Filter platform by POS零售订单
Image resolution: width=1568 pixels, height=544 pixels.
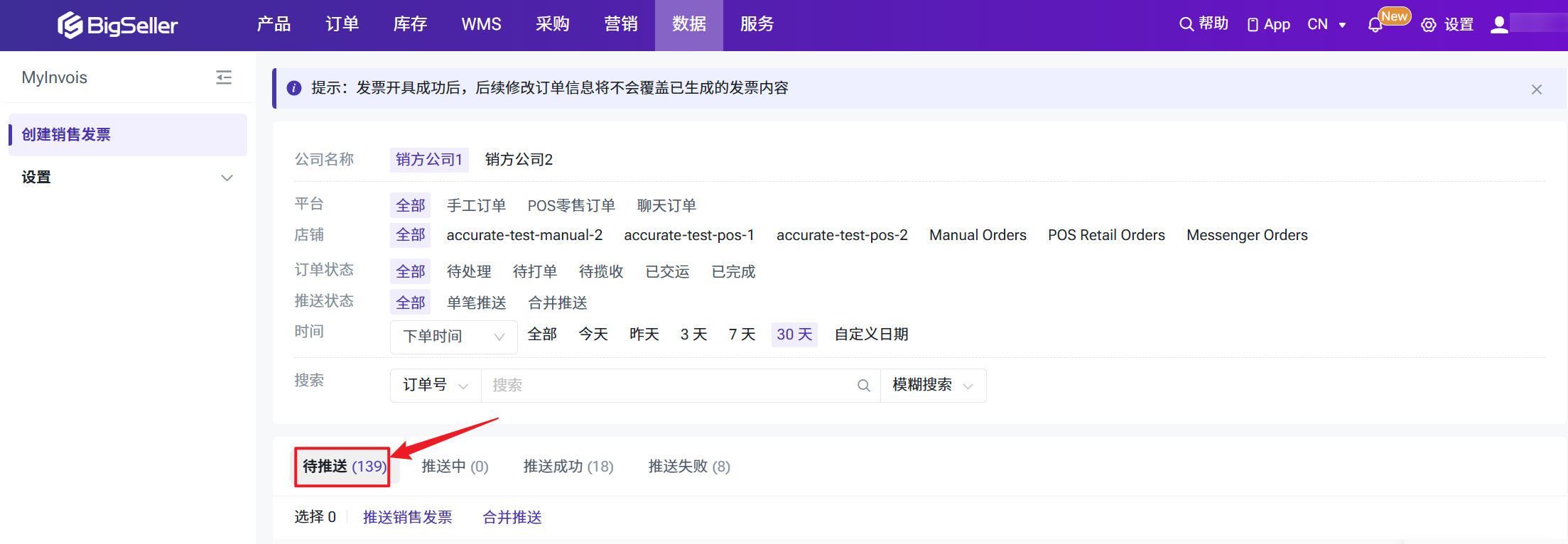tap(571, 206)
